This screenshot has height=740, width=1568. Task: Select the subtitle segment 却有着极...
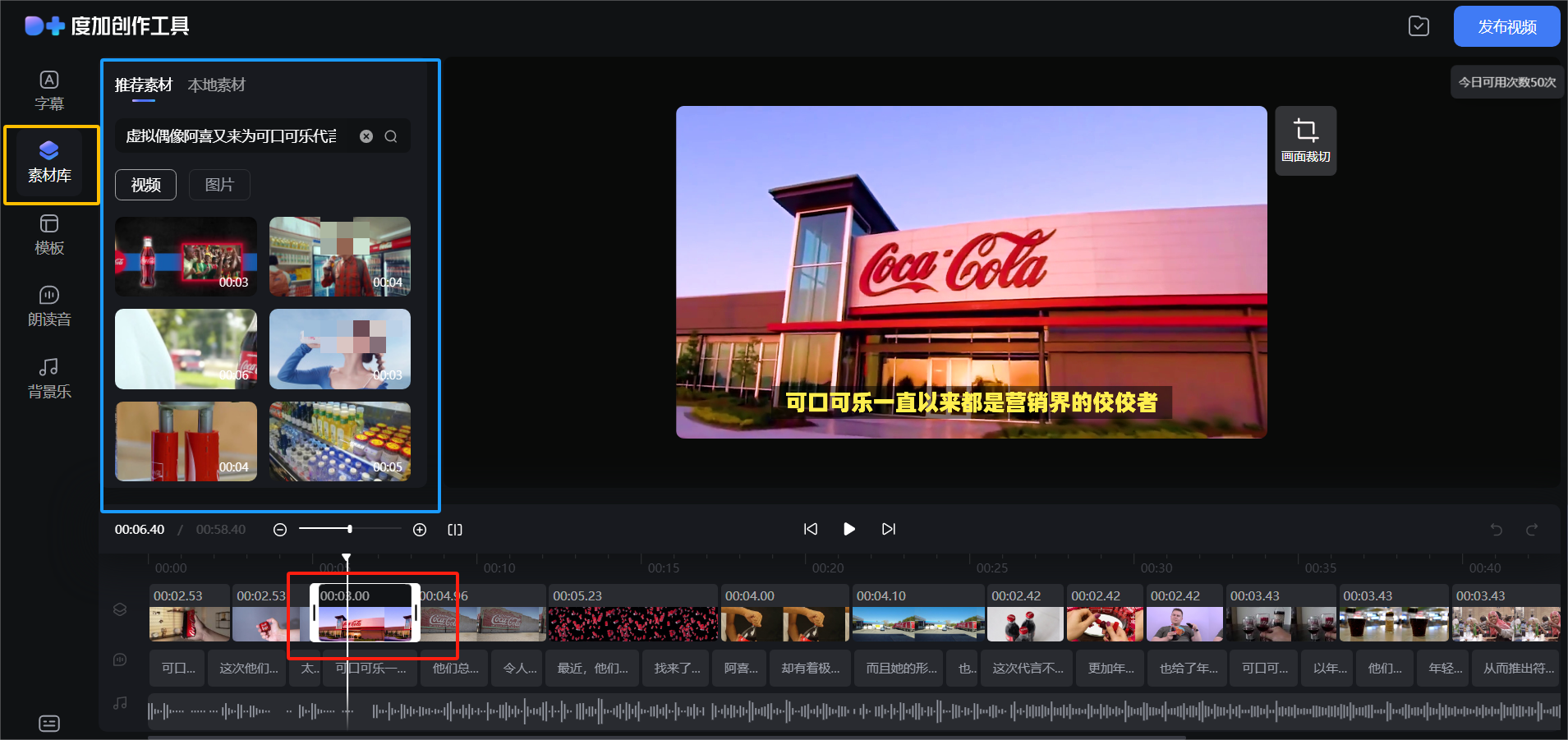(810, 668)
